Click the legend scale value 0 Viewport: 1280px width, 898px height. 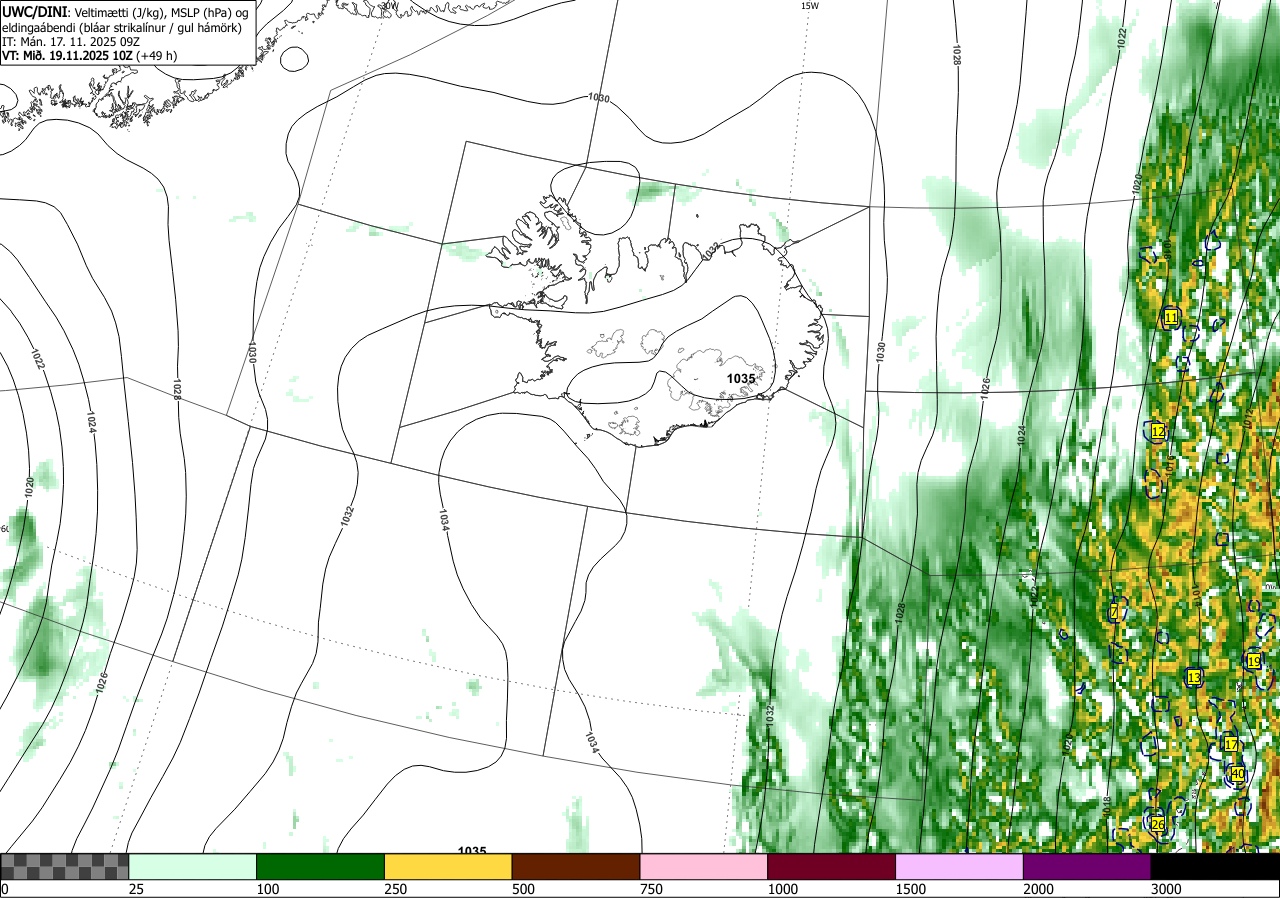5,889
